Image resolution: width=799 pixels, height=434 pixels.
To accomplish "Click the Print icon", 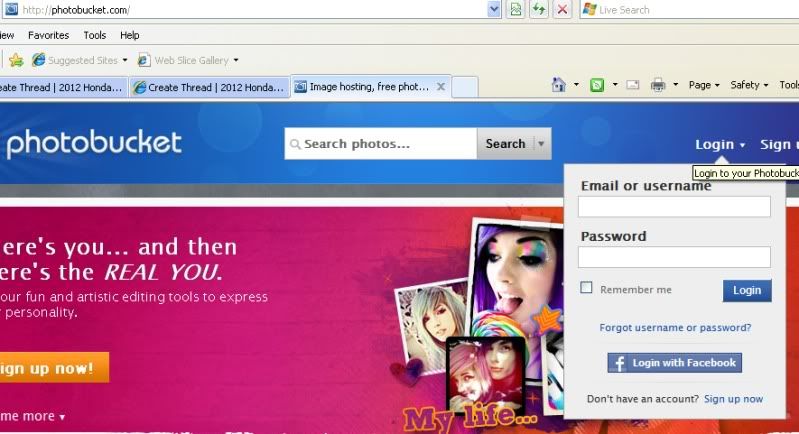I will (658, 85).
